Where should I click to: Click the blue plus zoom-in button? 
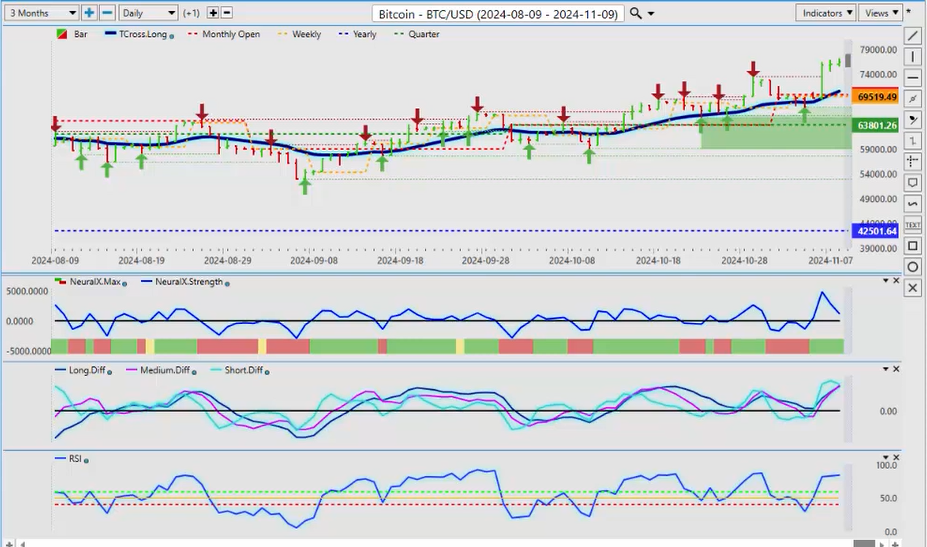click(90, 13)
